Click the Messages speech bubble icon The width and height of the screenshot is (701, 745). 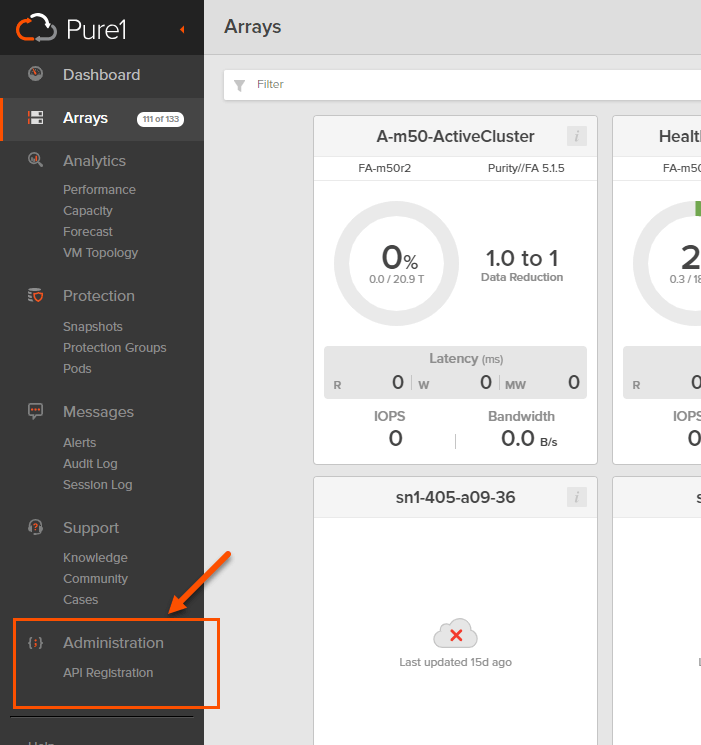35,411
